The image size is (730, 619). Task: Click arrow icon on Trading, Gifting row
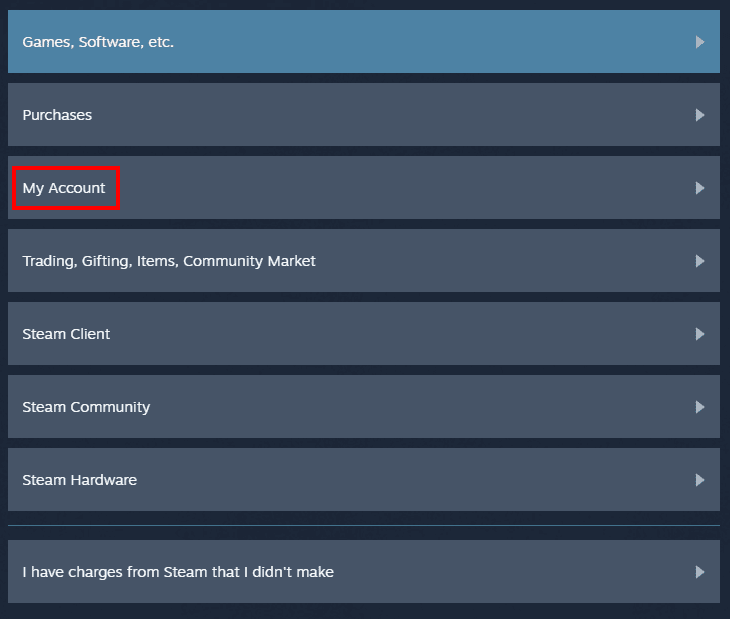click(x=700, y=261)
